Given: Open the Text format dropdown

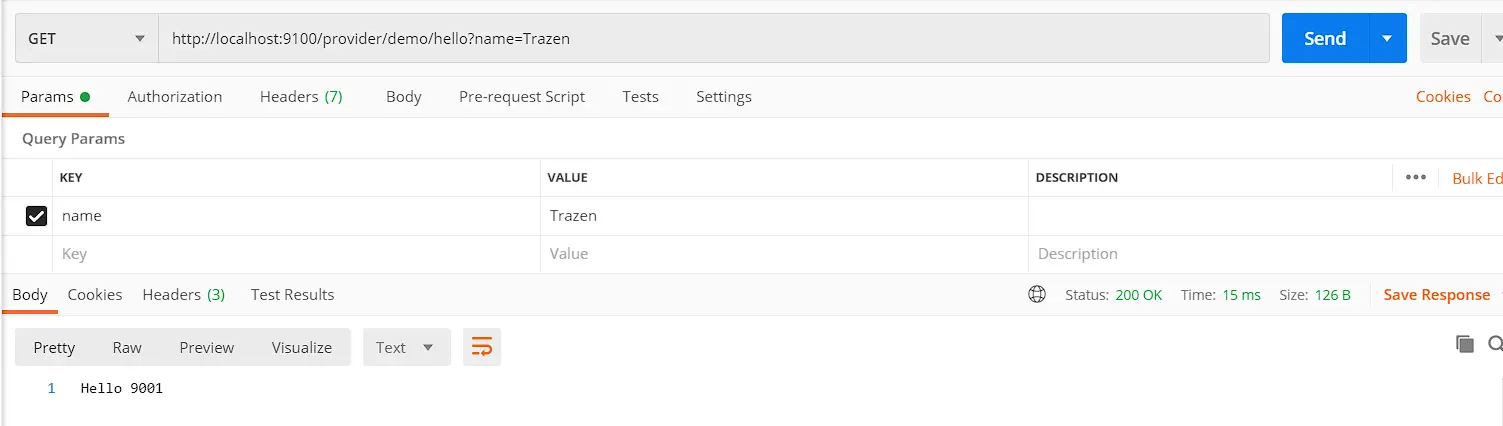Looking at the screenshot, I should [405, 347].
